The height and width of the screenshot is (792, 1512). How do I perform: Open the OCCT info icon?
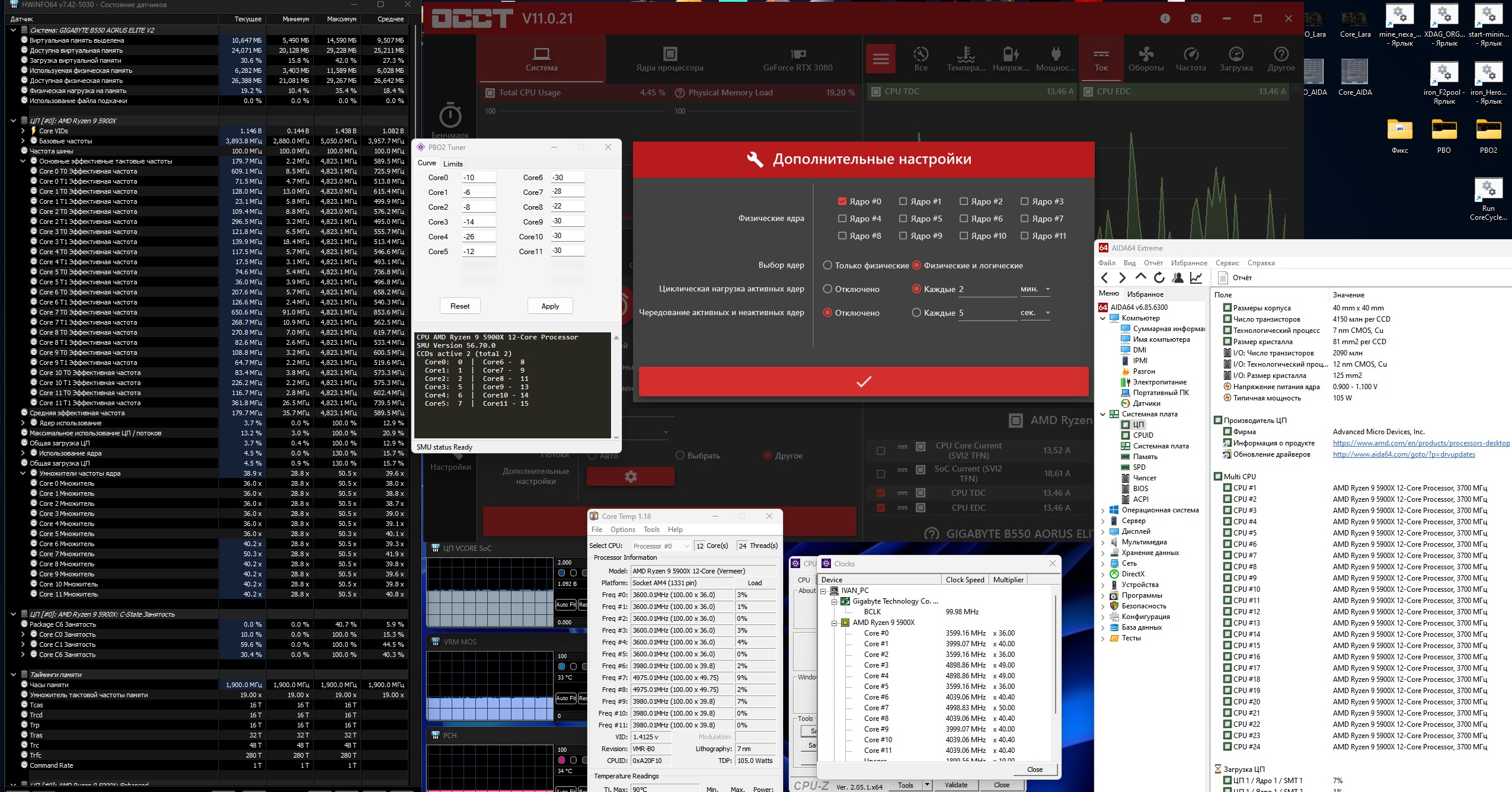pyautogui.click(x=1165, y=18)
